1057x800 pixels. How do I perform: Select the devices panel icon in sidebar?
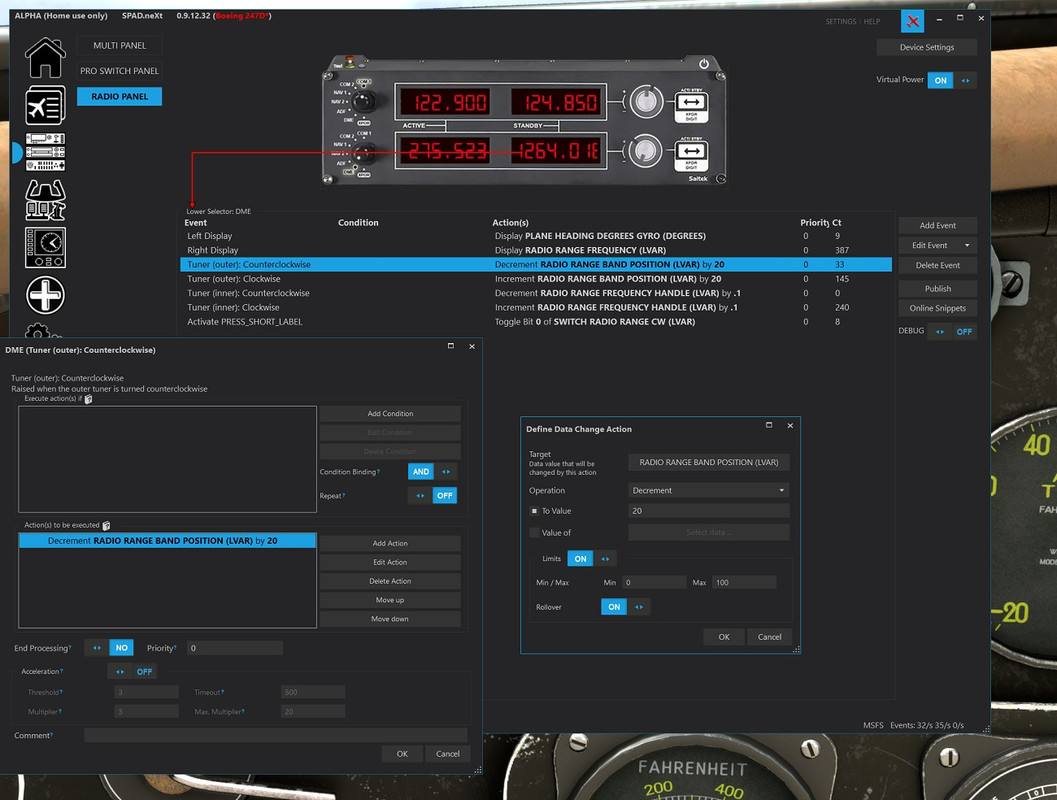[x=45, y=152]
